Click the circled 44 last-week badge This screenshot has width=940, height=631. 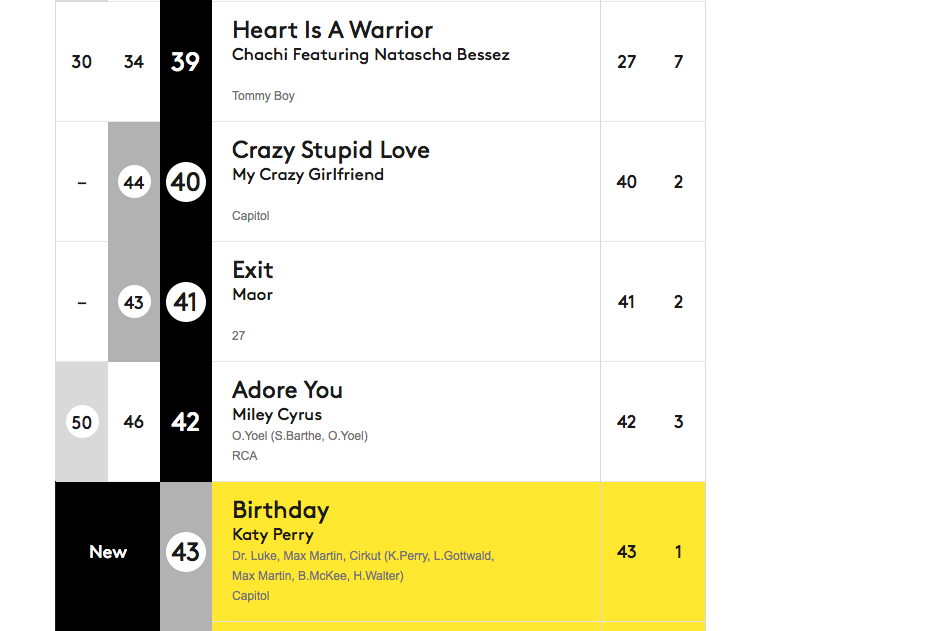pos(134,182)
